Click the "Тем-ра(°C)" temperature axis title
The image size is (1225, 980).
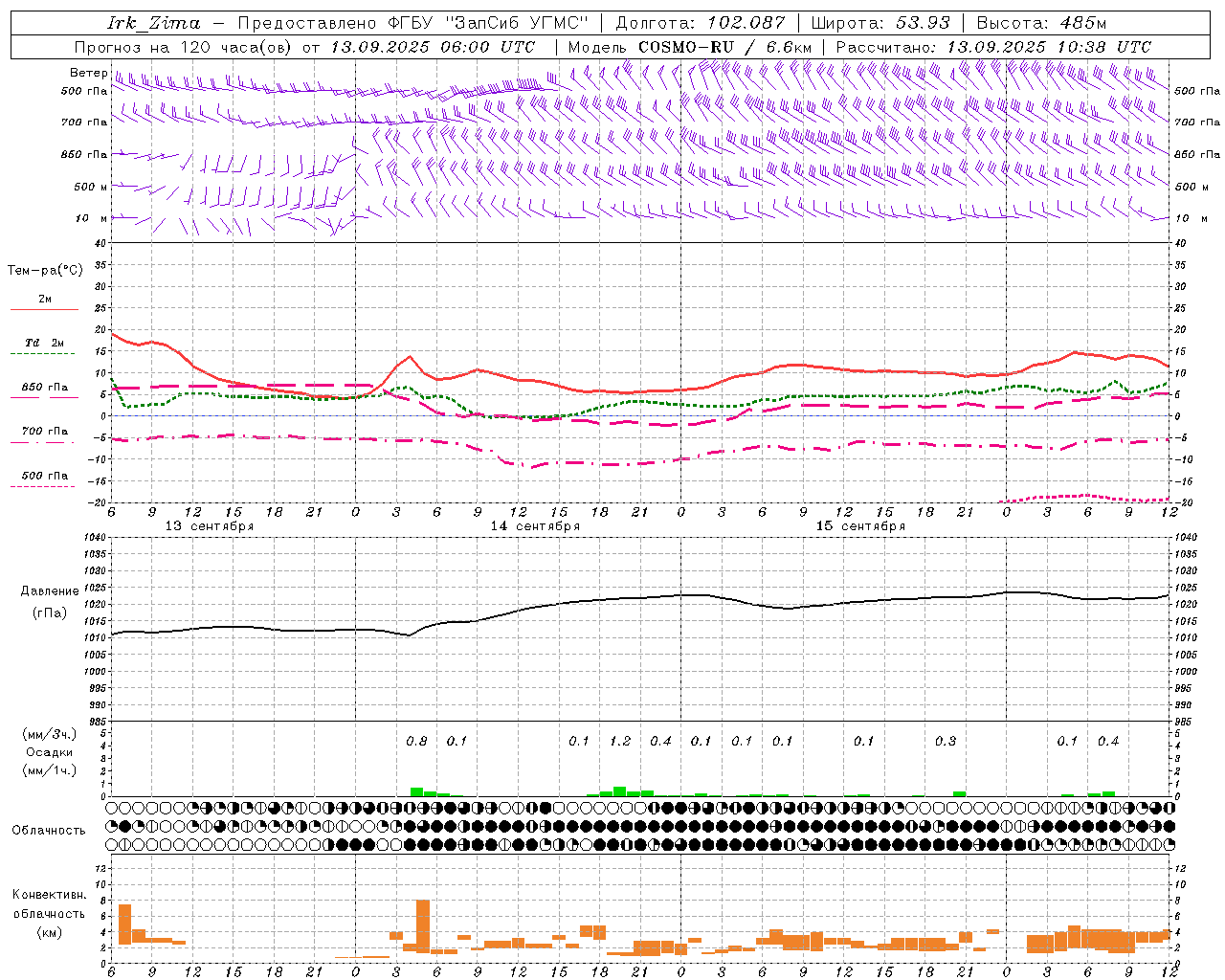click(x=45, y=271)
